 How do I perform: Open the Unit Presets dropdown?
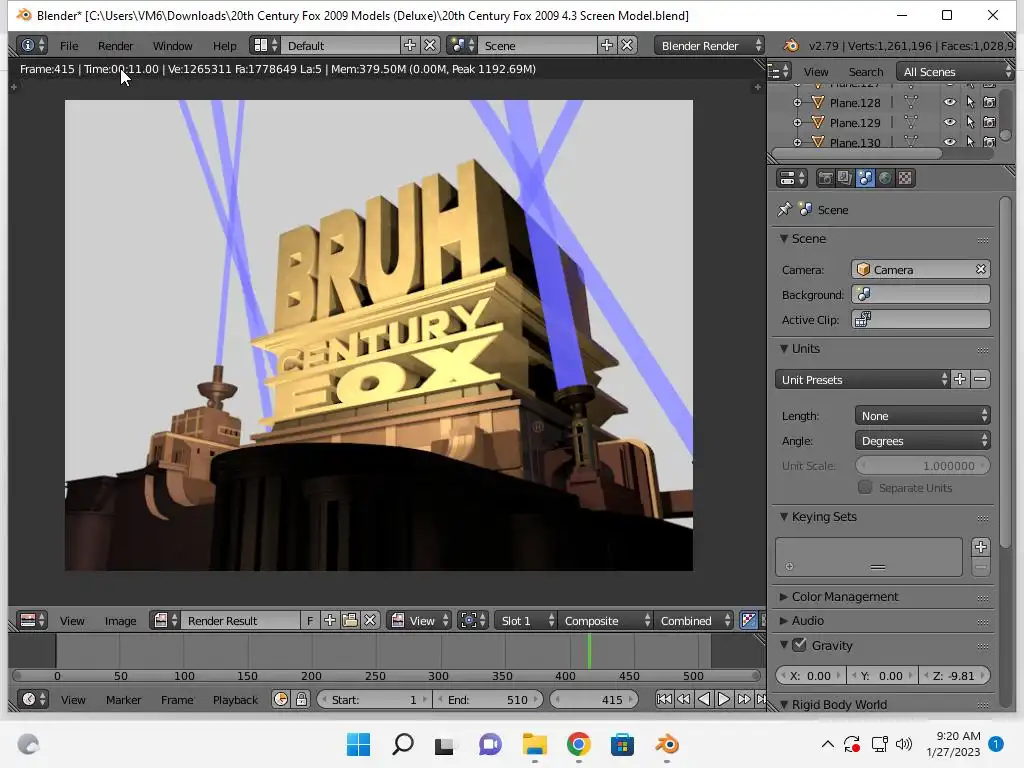(862, 379)
